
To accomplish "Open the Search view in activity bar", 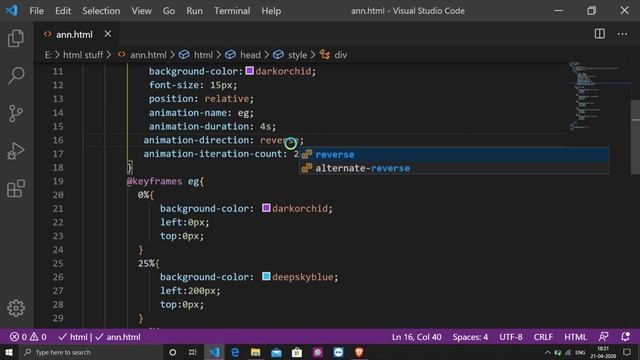I will [x=16, y=76].
